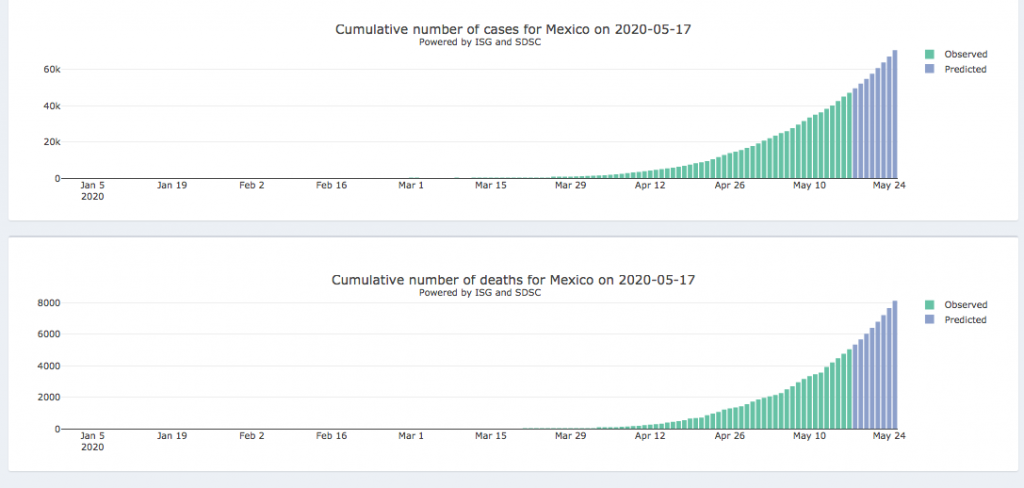This screenshot has height=488, width=1024.
Task: Click Apr 26 axis label on deaths chart
Action: tap(729, 436)
